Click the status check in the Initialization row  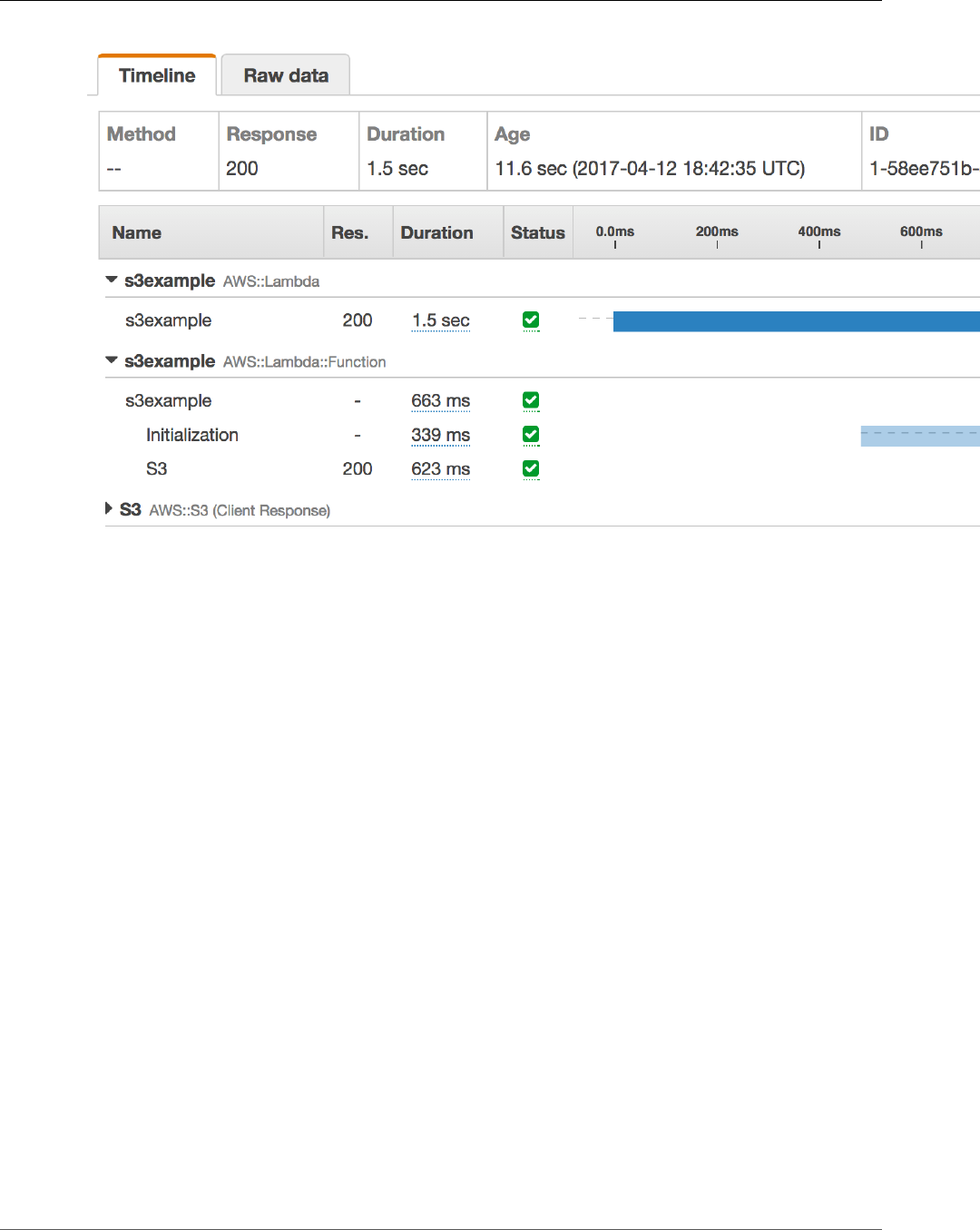coord(531,435)
